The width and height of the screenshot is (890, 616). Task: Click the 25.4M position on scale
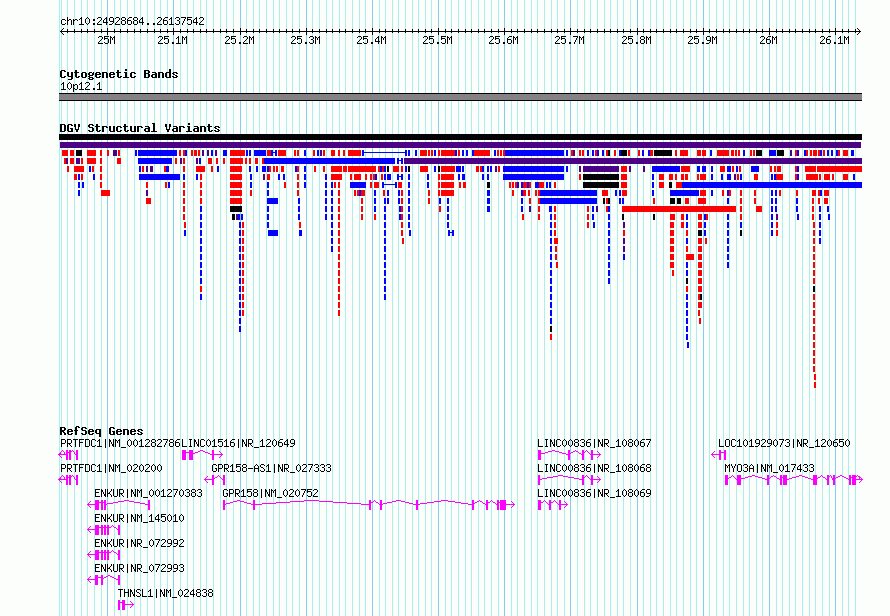click(371, 40)
